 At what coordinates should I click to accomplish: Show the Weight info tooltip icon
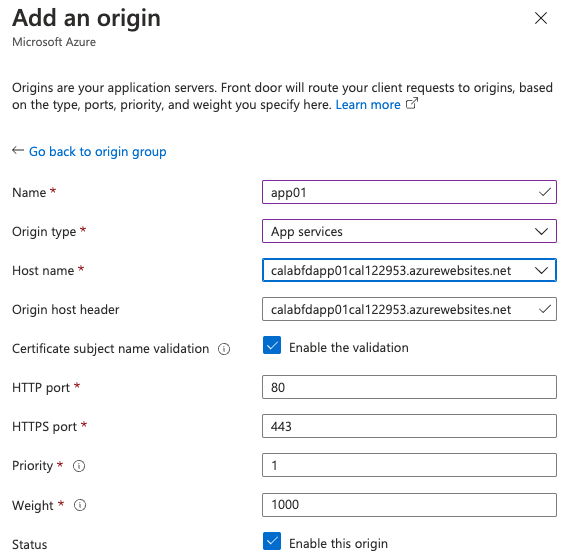click(80, 505)
